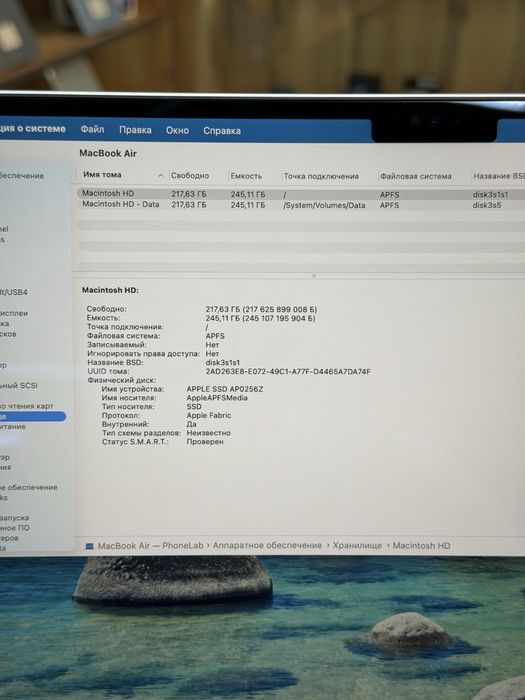Open the Правка menu
The image size is (525, 700).
[135, 130]
